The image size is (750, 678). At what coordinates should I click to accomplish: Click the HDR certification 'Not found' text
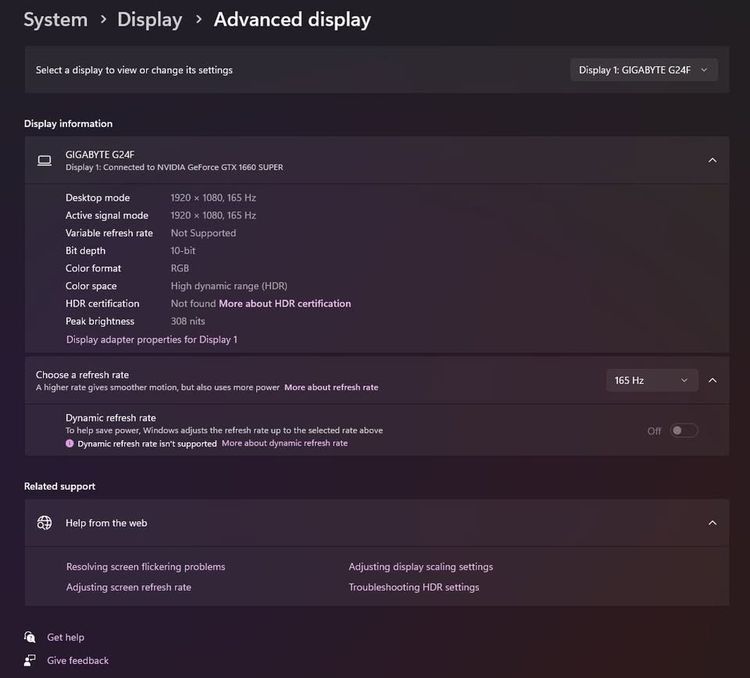click(193, 304)
